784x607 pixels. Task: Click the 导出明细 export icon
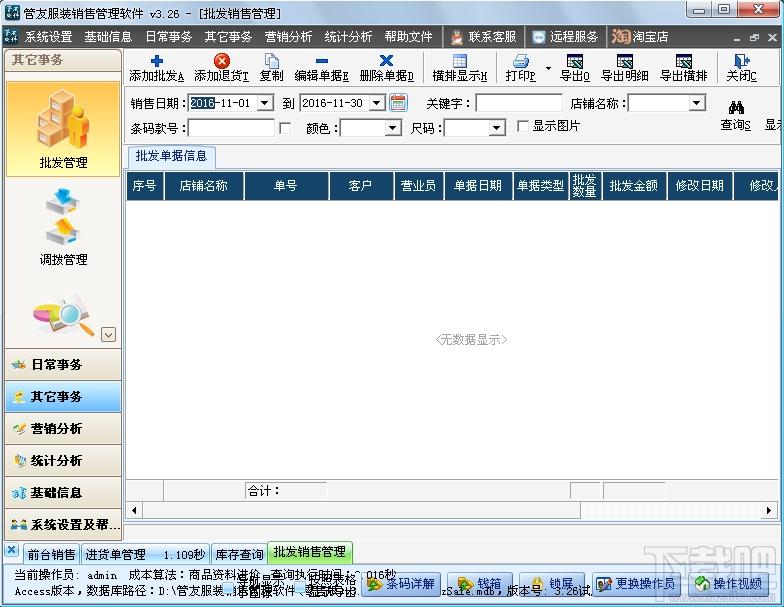[624, 61]
